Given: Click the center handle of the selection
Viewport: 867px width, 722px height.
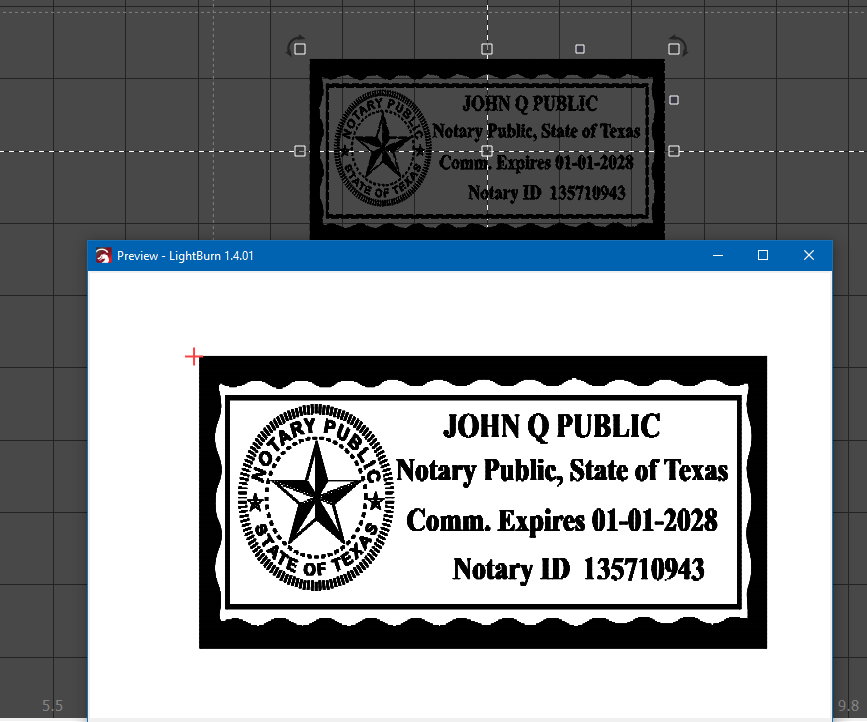Looking at the screenshot, I should click(x=487, y=151).
